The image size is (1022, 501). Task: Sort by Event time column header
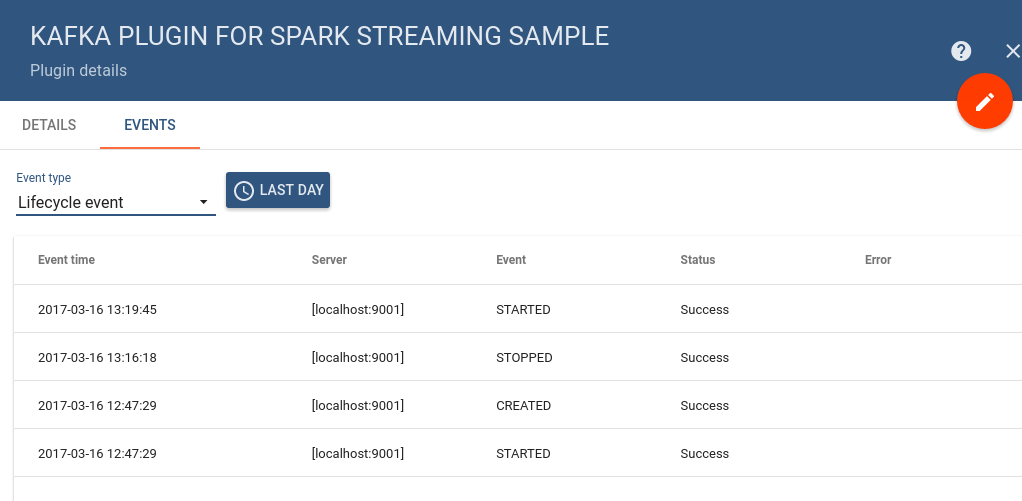click(x=67, y=260)
